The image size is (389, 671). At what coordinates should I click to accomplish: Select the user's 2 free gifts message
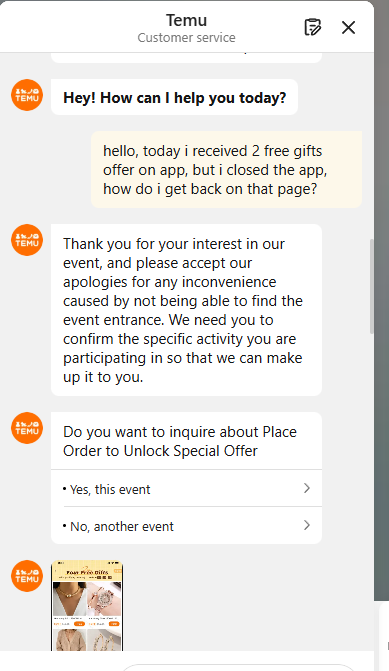click(226, 169)
